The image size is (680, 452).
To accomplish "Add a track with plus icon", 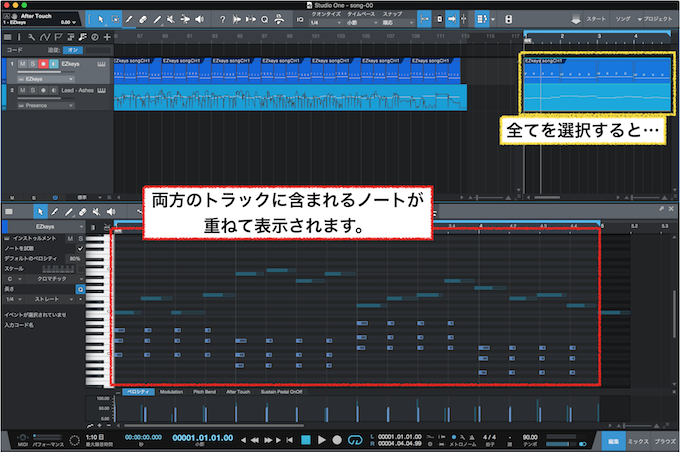I will (x=107, y=37).
